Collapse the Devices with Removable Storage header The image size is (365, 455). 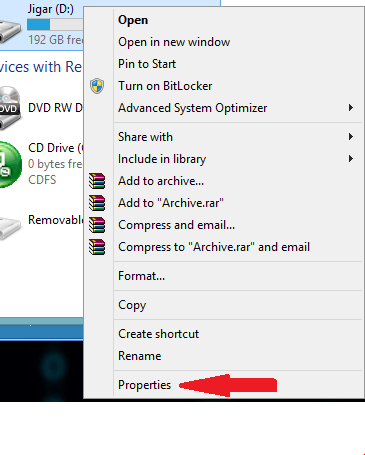(x=41, y=67)
